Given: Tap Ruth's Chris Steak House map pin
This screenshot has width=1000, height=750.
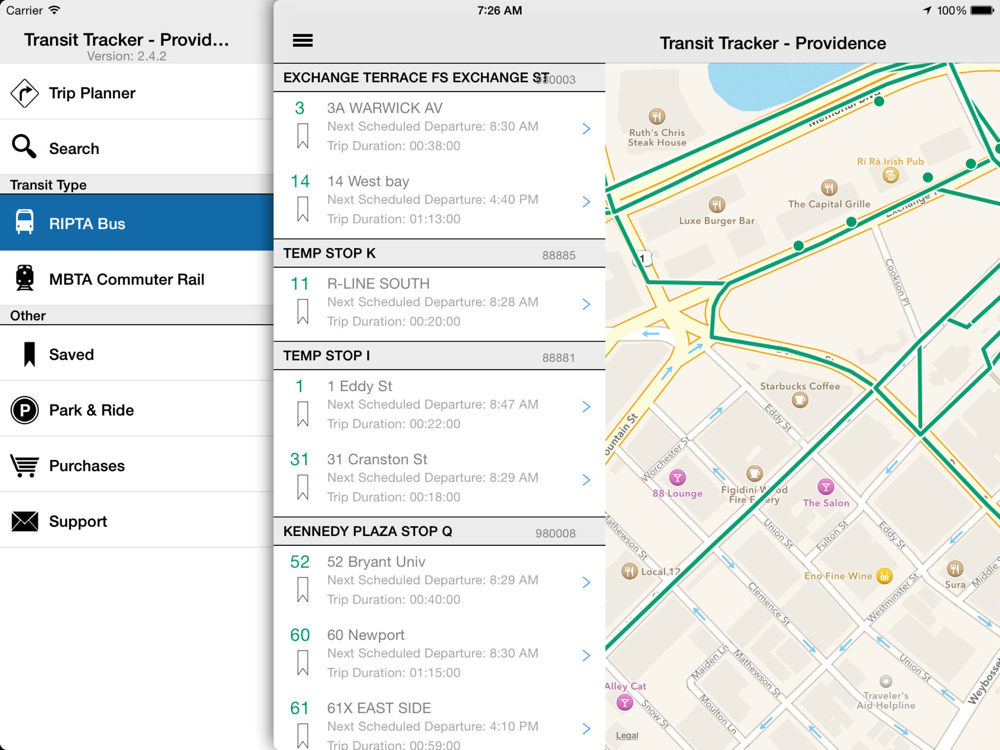Looking at the screenshot, I should (x=657, y=117).
